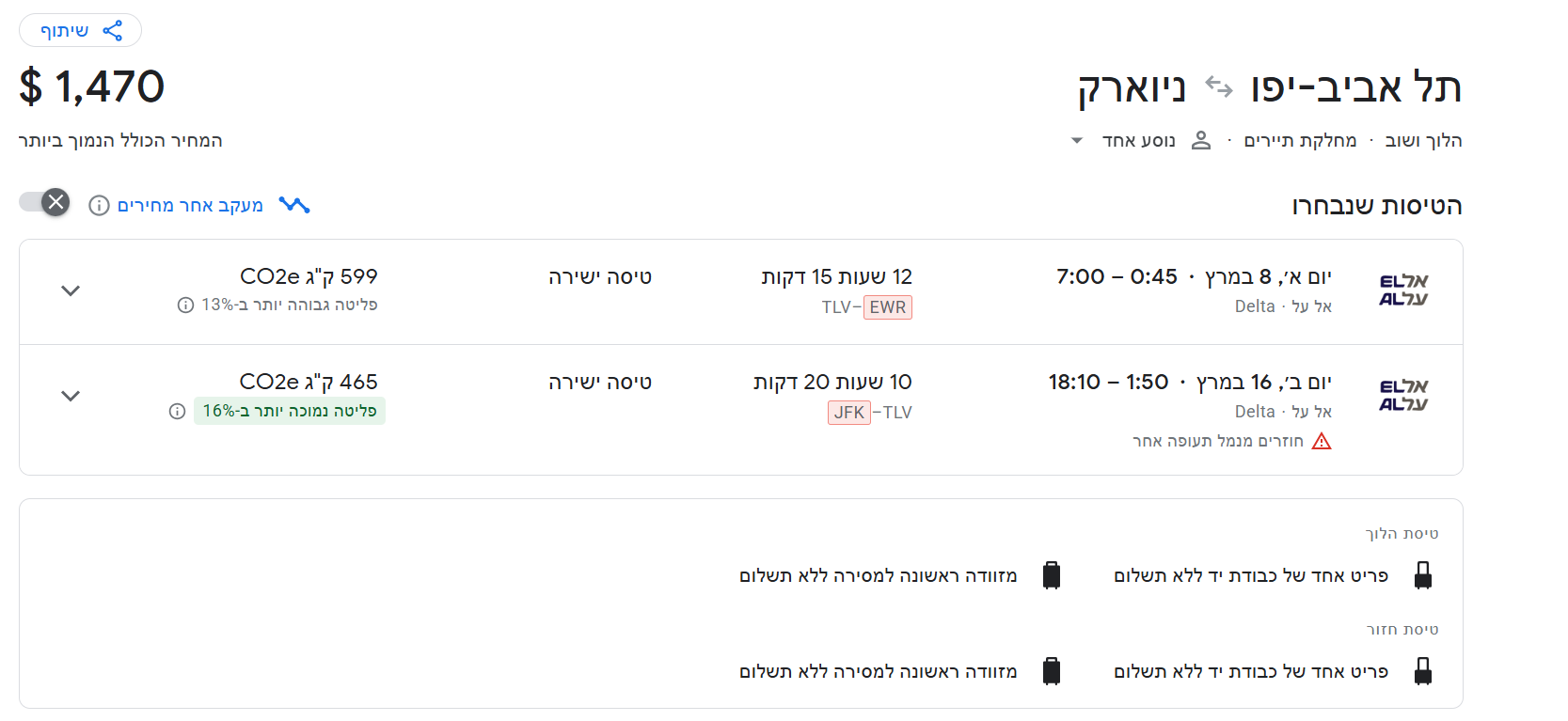Screen dimensions: 1568x721
Task: Click the שיתוף share button
Action: (x=81, y=29)
